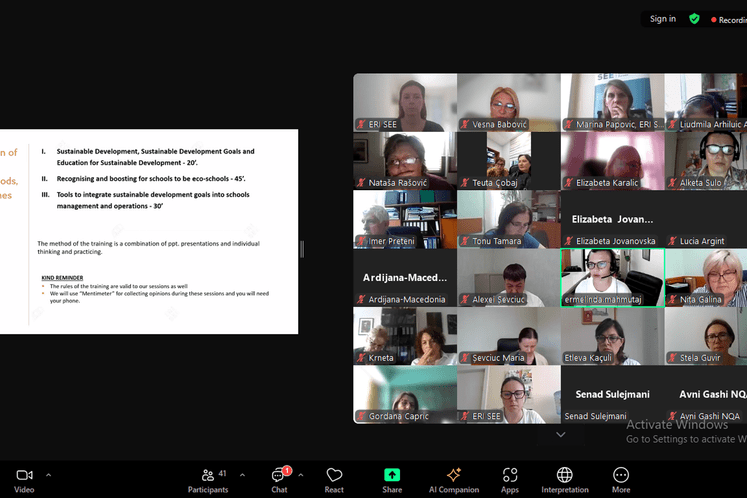747x498 pixels.
Task: Click the shared presentation slide
Action: point(150,232)
